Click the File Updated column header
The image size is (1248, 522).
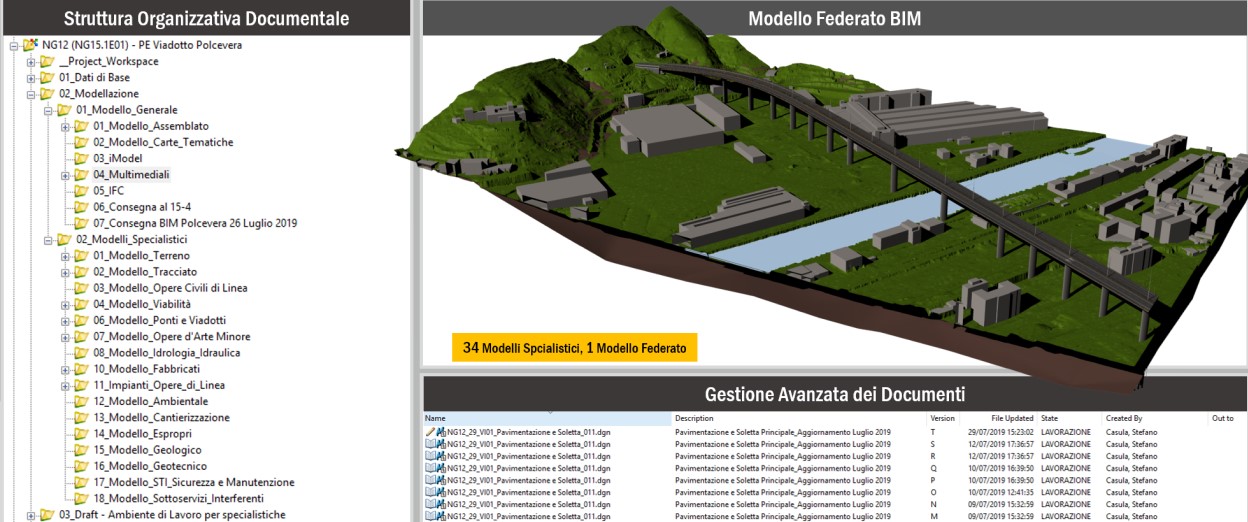click(x=1012, y=418)
